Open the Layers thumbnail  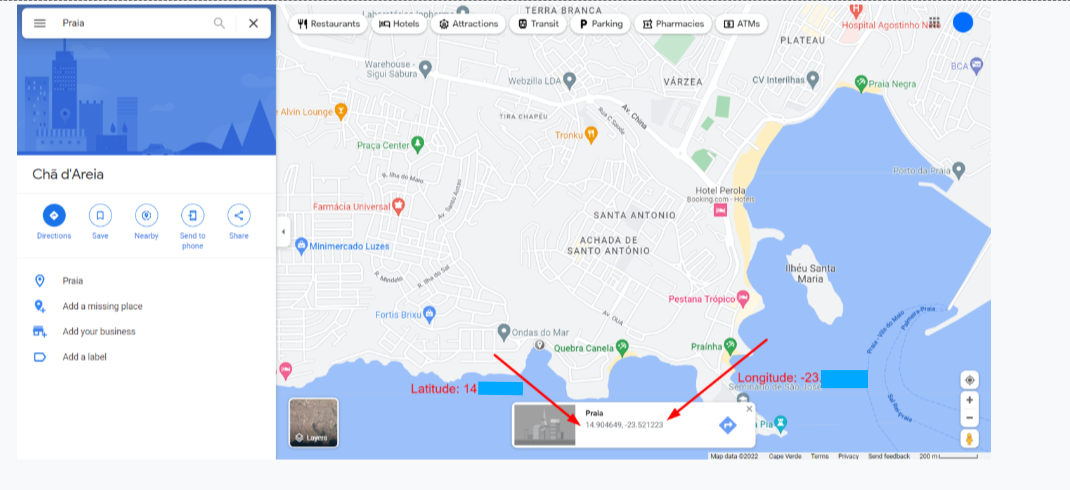(313, 422)
